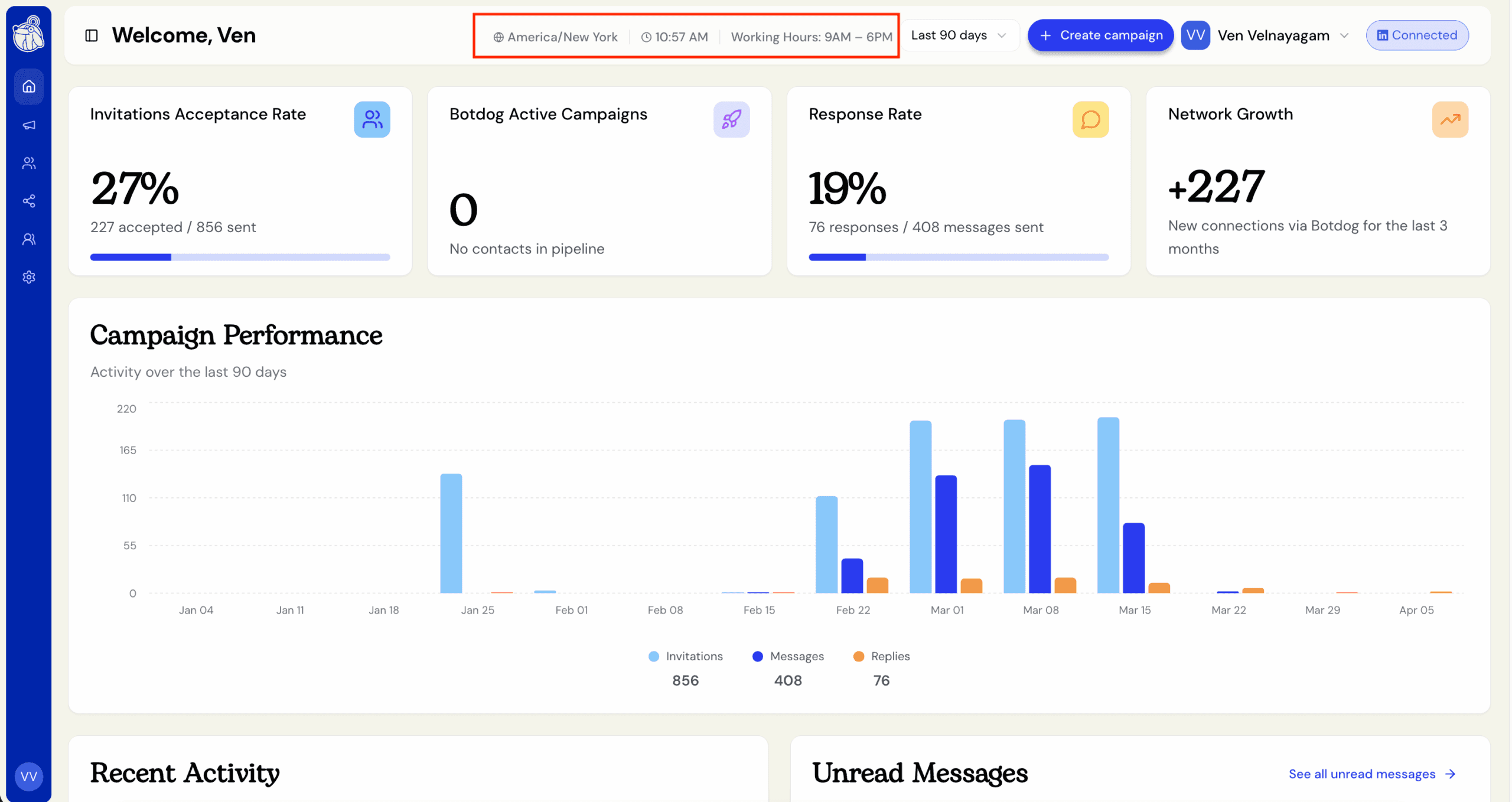
Task: Select the Campaigns megaphone icon in sidebar
Action: coord(28,125)
